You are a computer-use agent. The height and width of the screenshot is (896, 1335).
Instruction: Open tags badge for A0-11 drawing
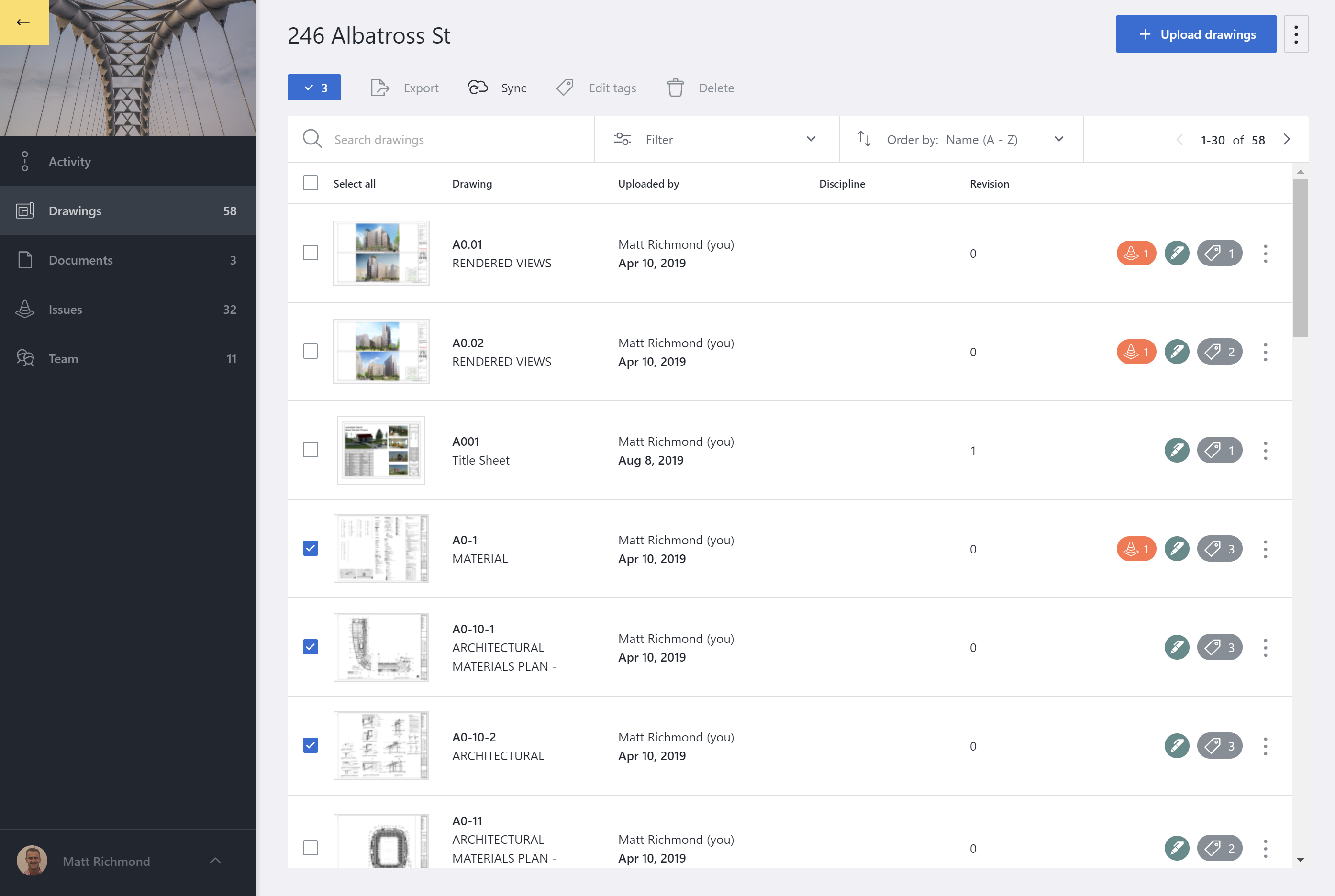pyautogui.click(x=1220, y=848)
